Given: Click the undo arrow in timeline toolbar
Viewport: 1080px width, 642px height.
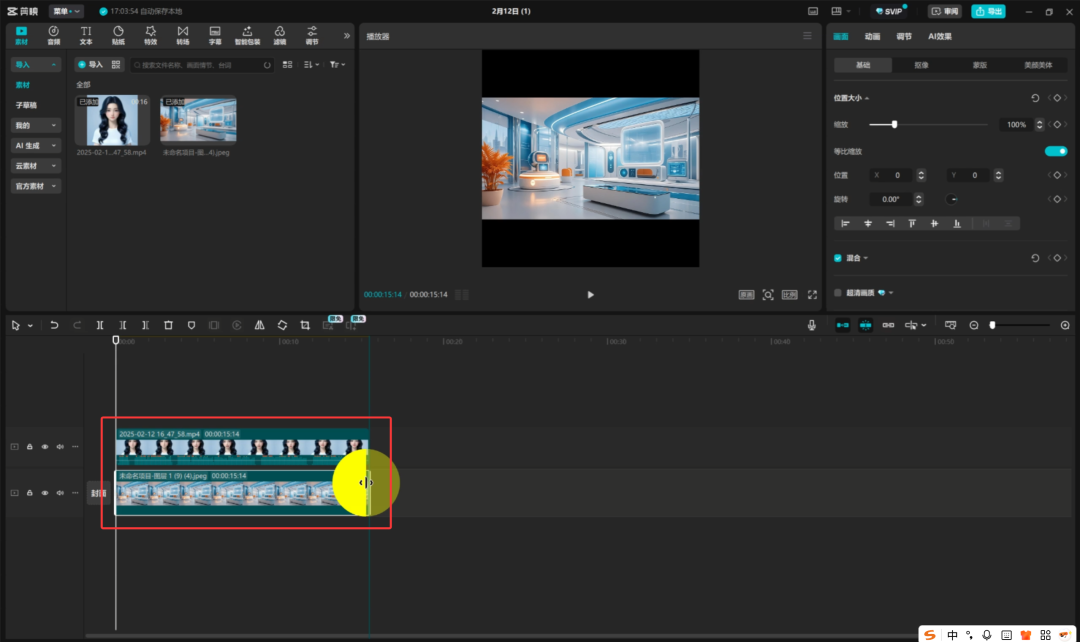Looking at the screenshot, I should pos(54,325).
